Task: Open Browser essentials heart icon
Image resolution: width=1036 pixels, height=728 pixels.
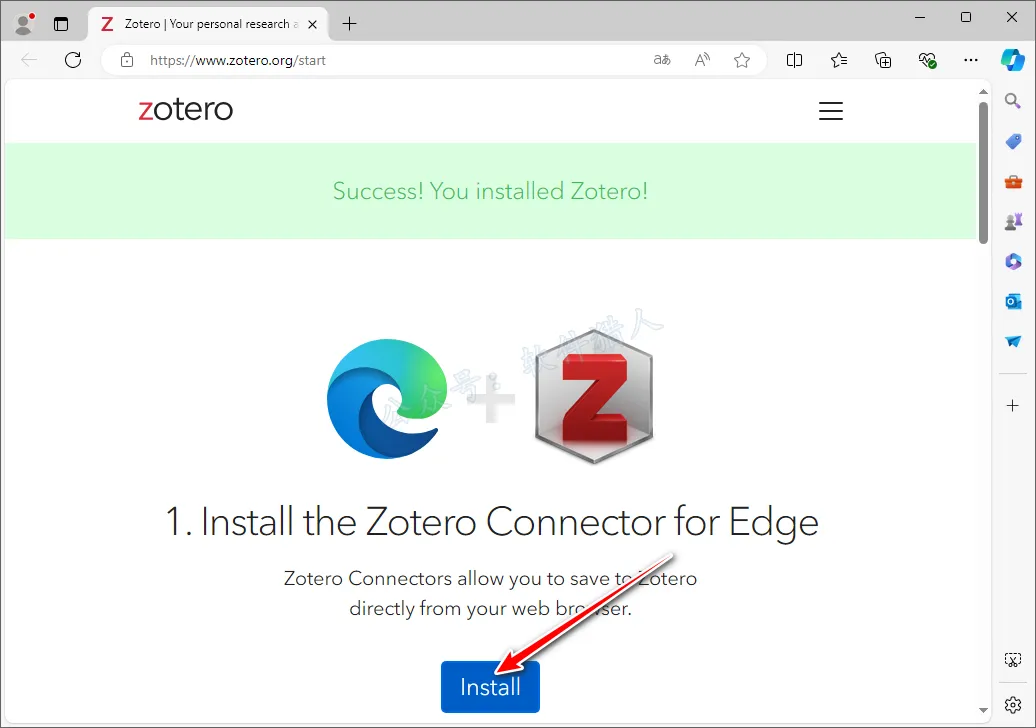Action: [927, 60]
